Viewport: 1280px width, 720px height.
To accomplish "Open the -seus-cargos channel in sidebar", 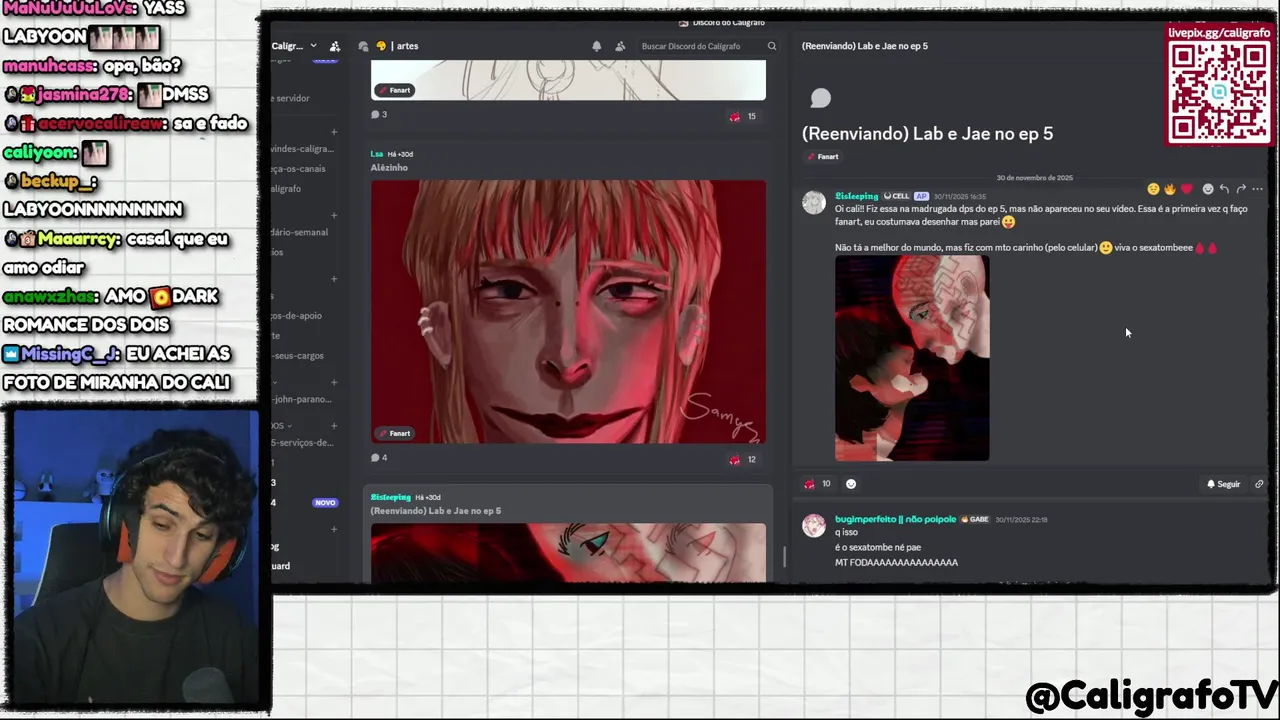I will click(297, 356).
